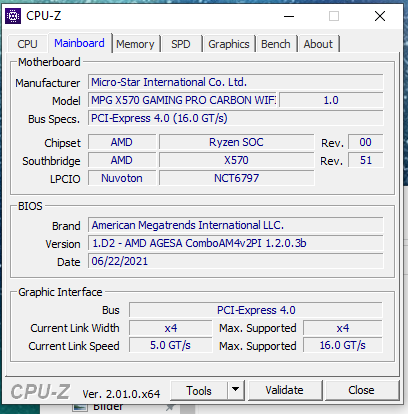Click the Current Link Speed 5.0 GT/s value
This screenshot has height=414, width=408.
pos(171,345)
